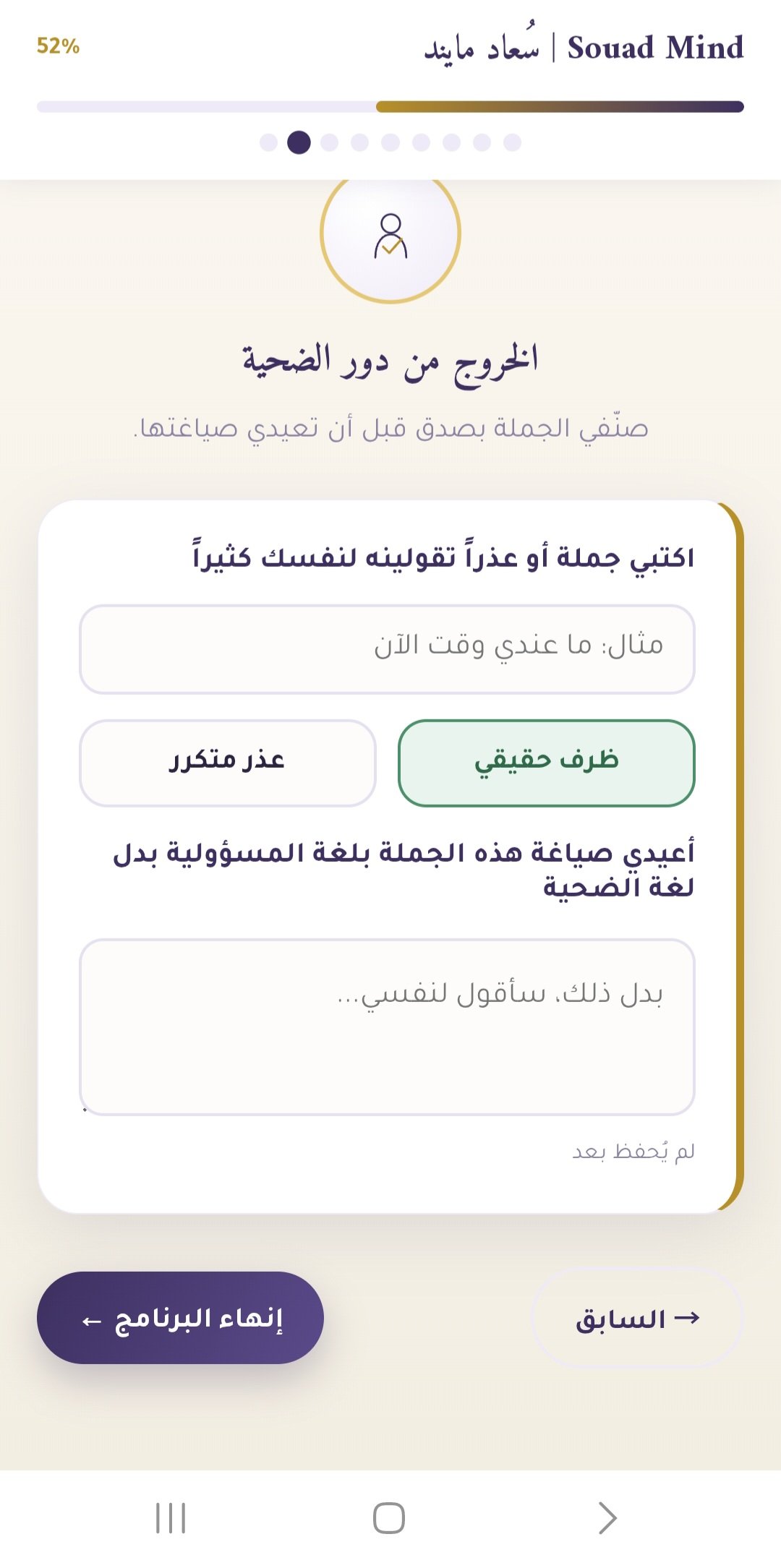Jump to the third step dot from left
The image size is (781, 1568).
coord(329,142)
